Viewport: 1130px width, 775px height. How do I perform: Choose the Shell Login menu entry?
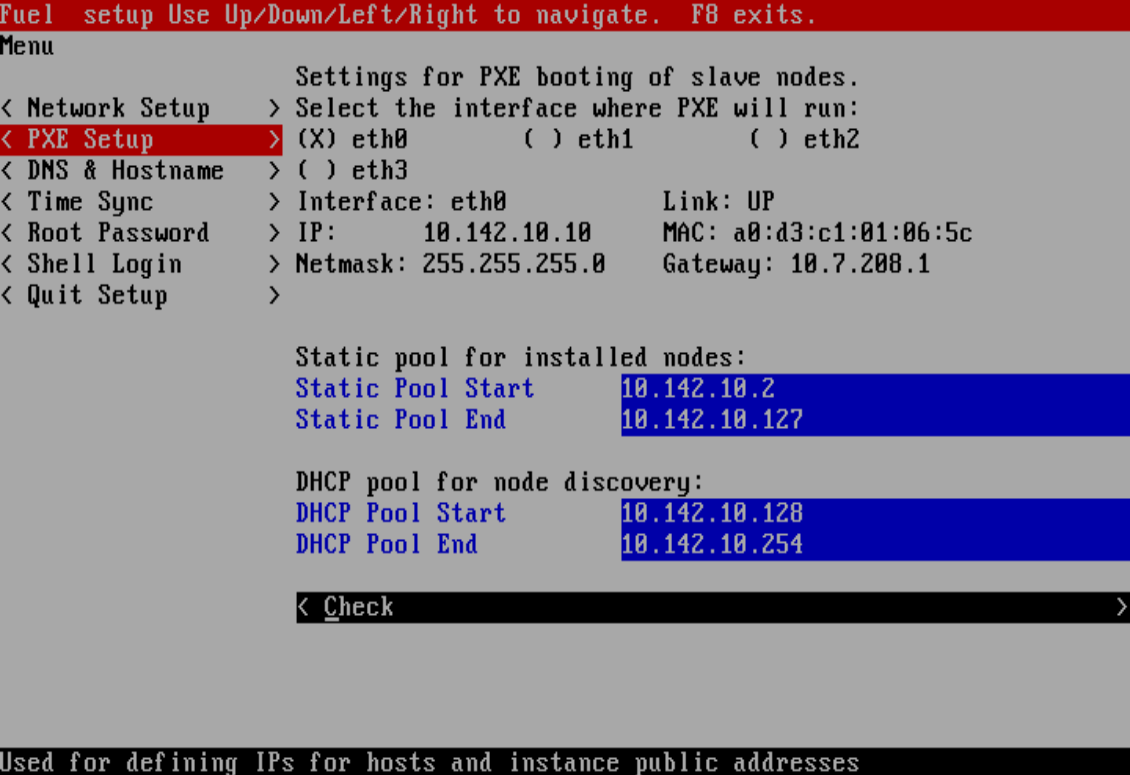pyautogui.click(x=141, y=263)
